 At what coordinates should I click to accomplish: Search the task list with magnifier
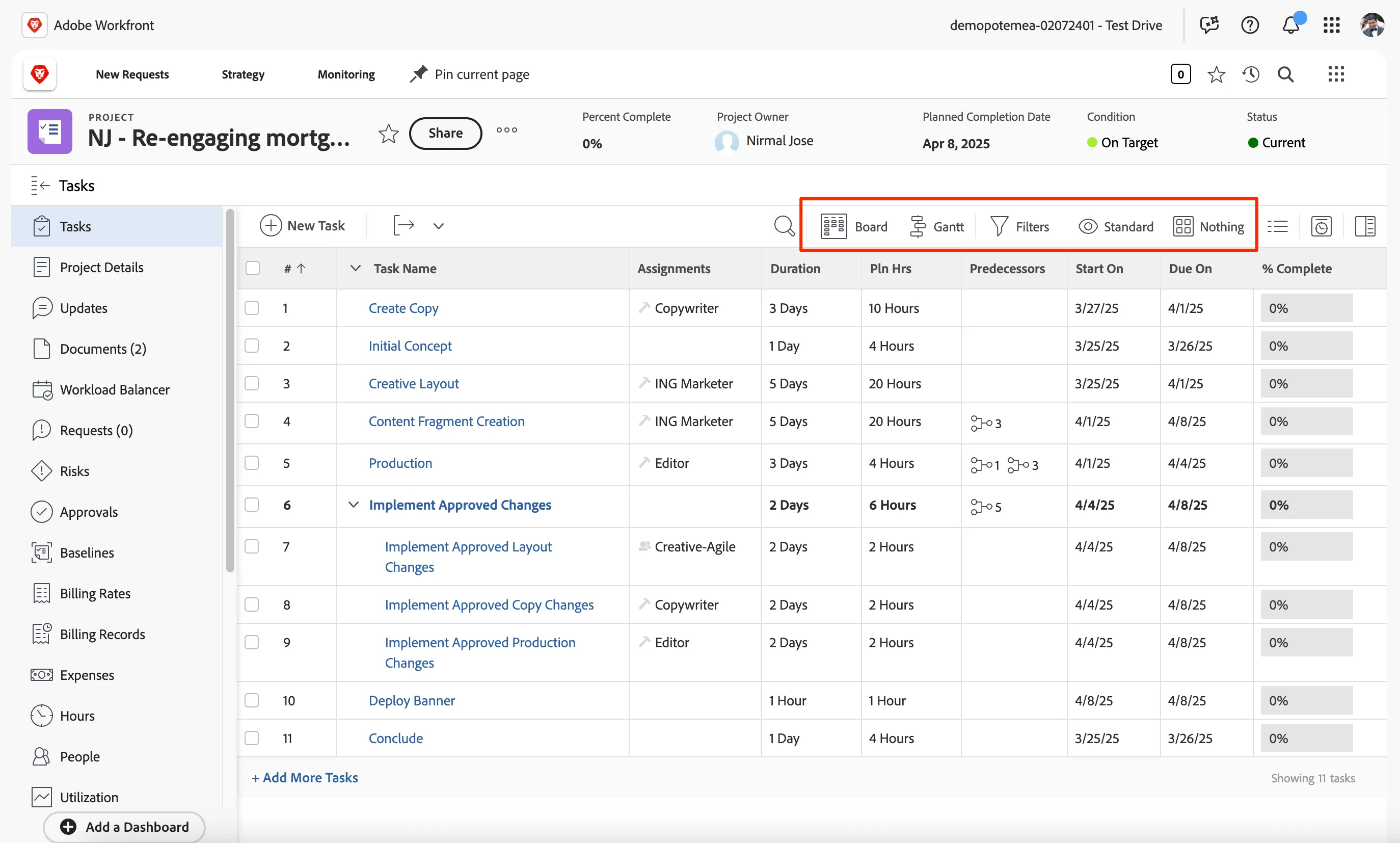tap(784, 226)
